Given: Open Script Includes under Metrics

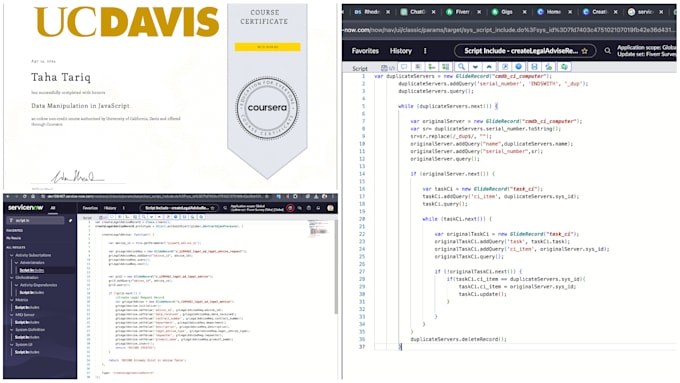Looking at the screenshot, I should pyautogui.click(x=27, y=308).
